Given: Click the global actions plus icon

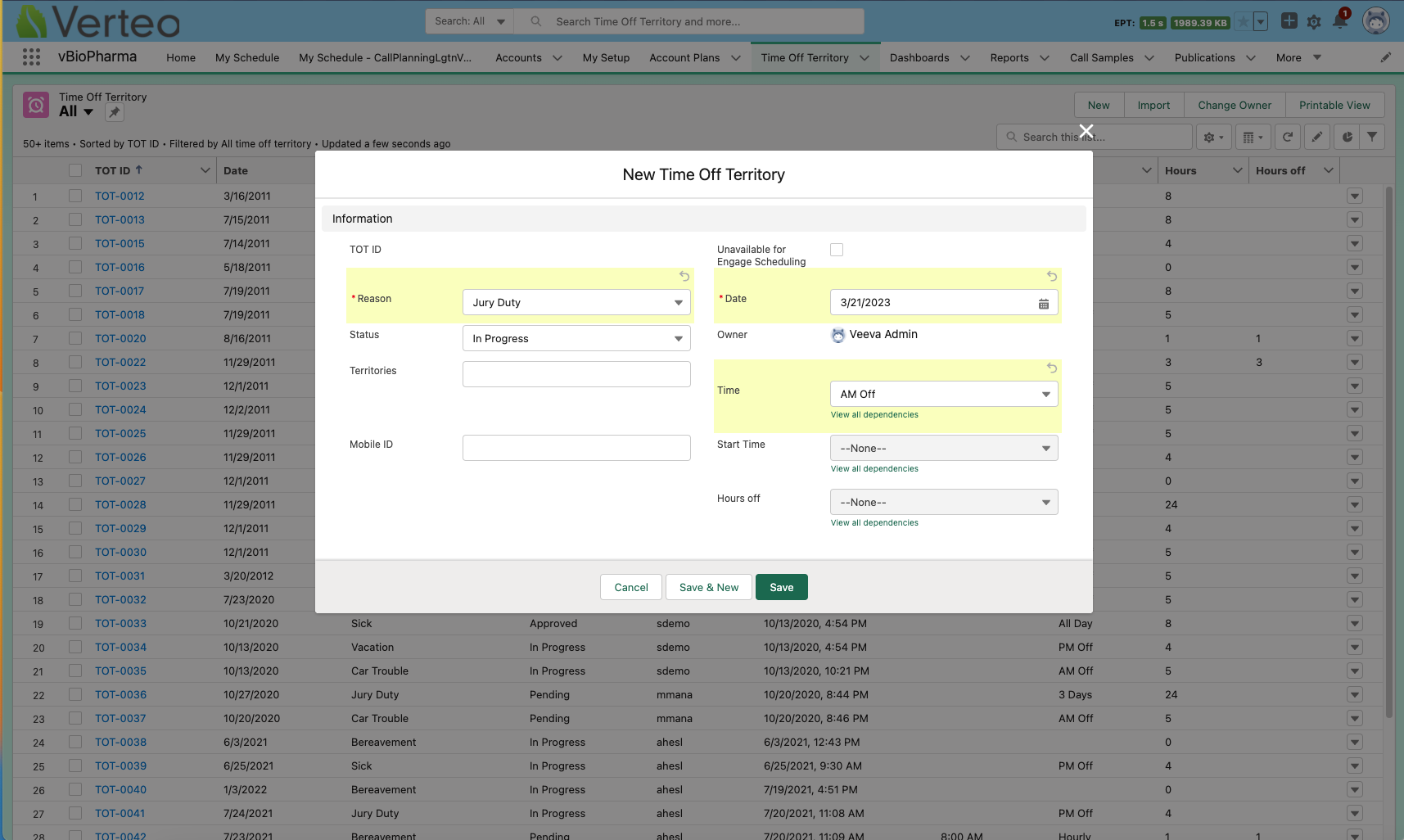Looking at the screenshot, I should click(1289, 21).
